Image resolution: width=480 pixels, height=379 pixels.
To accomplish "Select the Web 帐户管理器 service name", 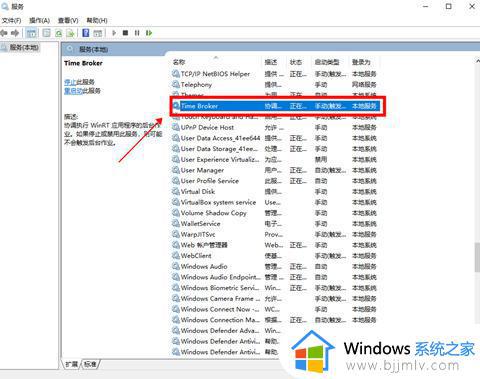I will pos(204,245).
